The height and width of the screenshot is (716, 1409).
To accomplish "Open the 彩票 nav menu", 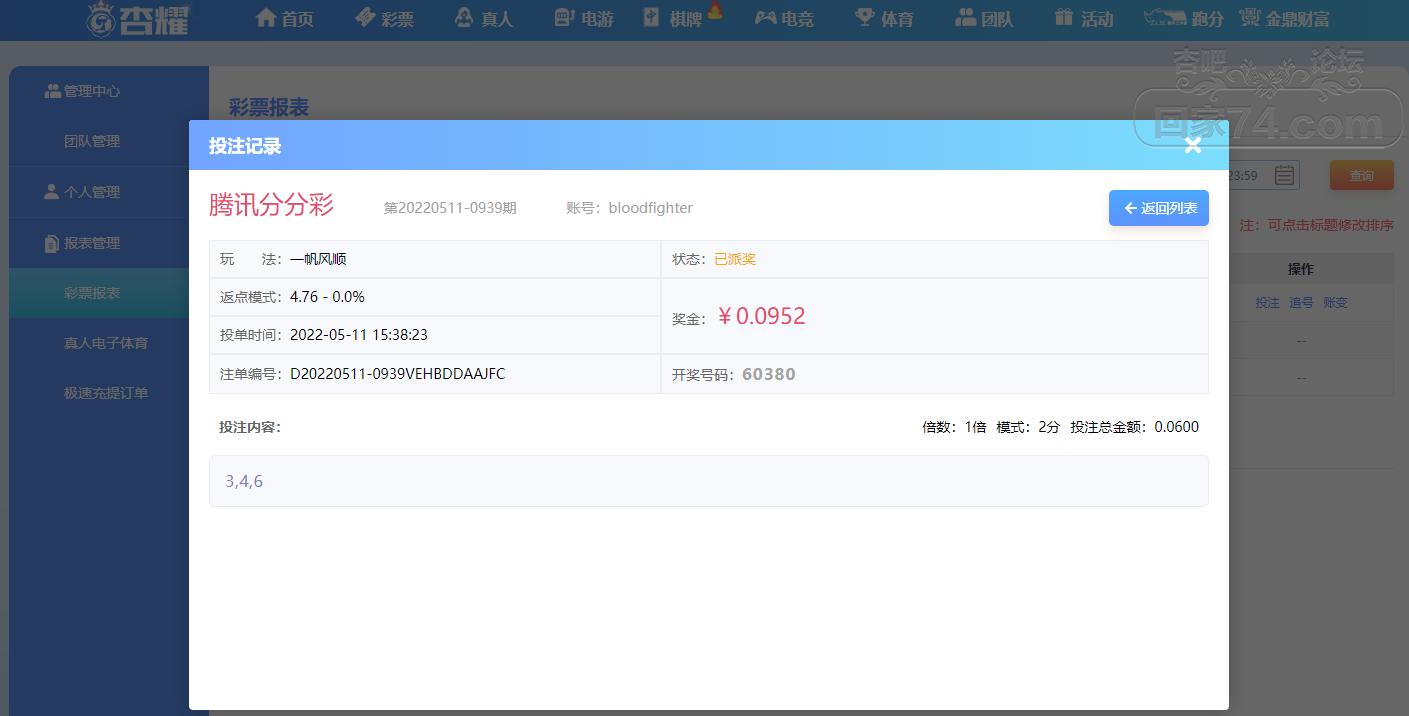I will point(384,18).
